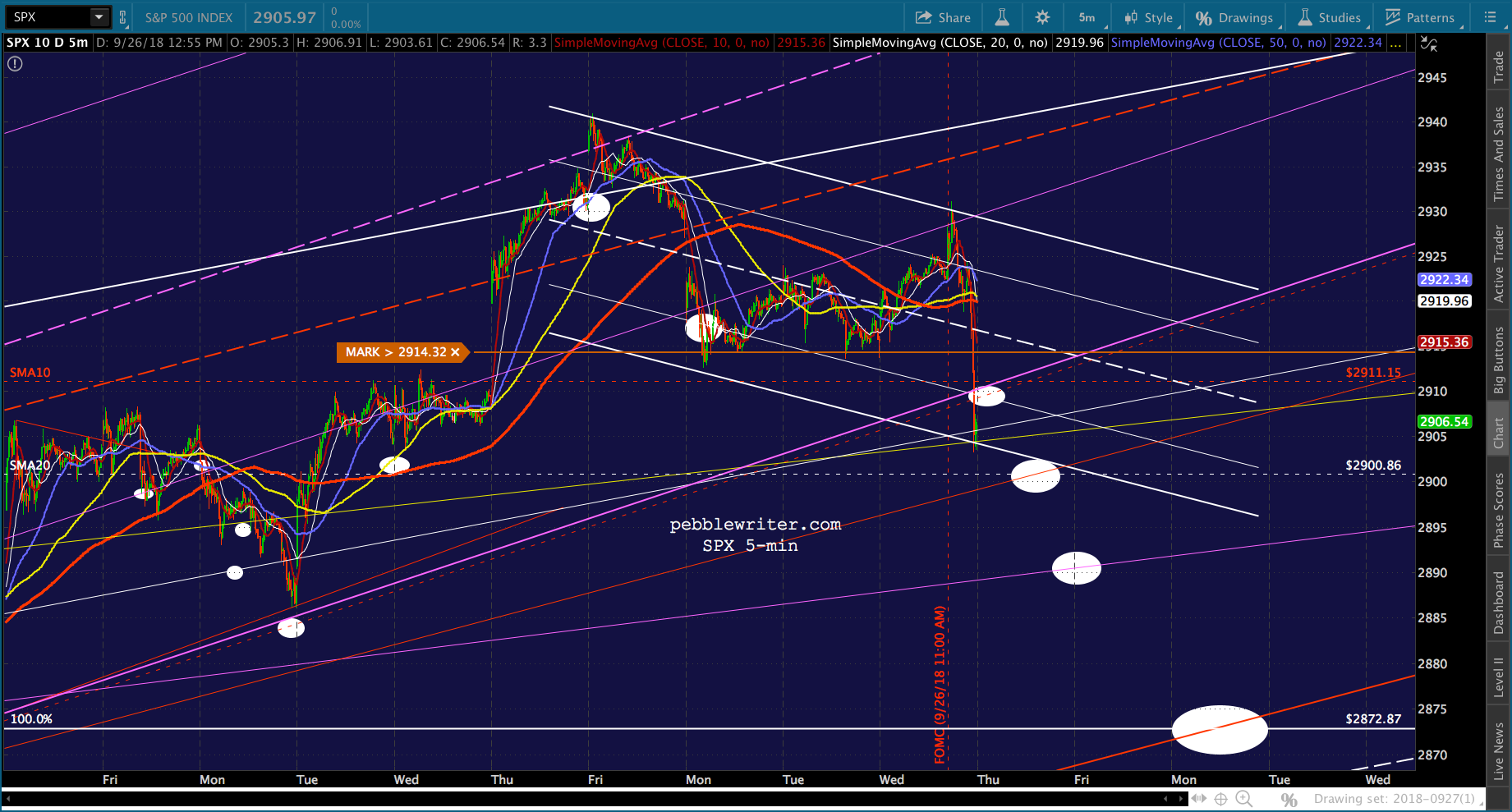Click the 100.0% retracement label
Screen dimensions: 1512x812
(31, 719)
